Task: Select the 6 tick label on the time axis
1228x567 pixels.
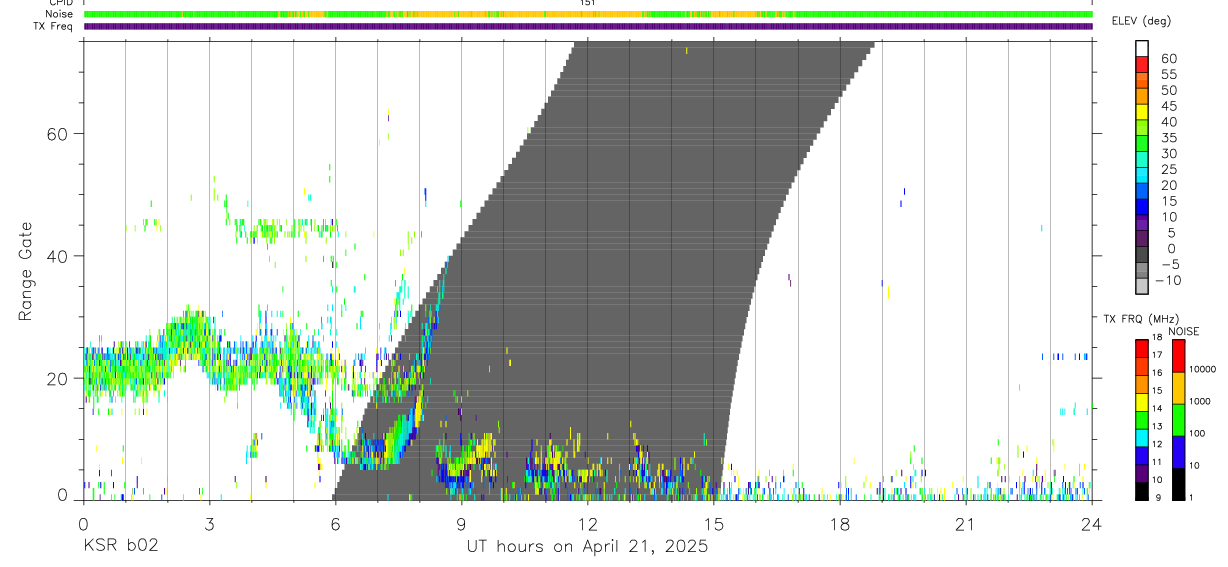Action: (x=335, y=523)
